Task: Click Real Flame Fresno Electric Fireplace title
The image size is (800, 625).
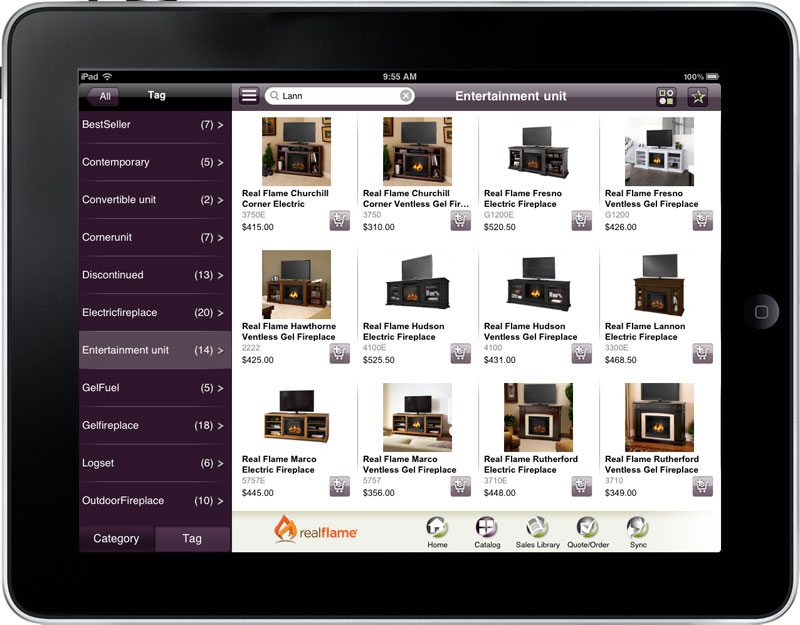Action: 523,198
